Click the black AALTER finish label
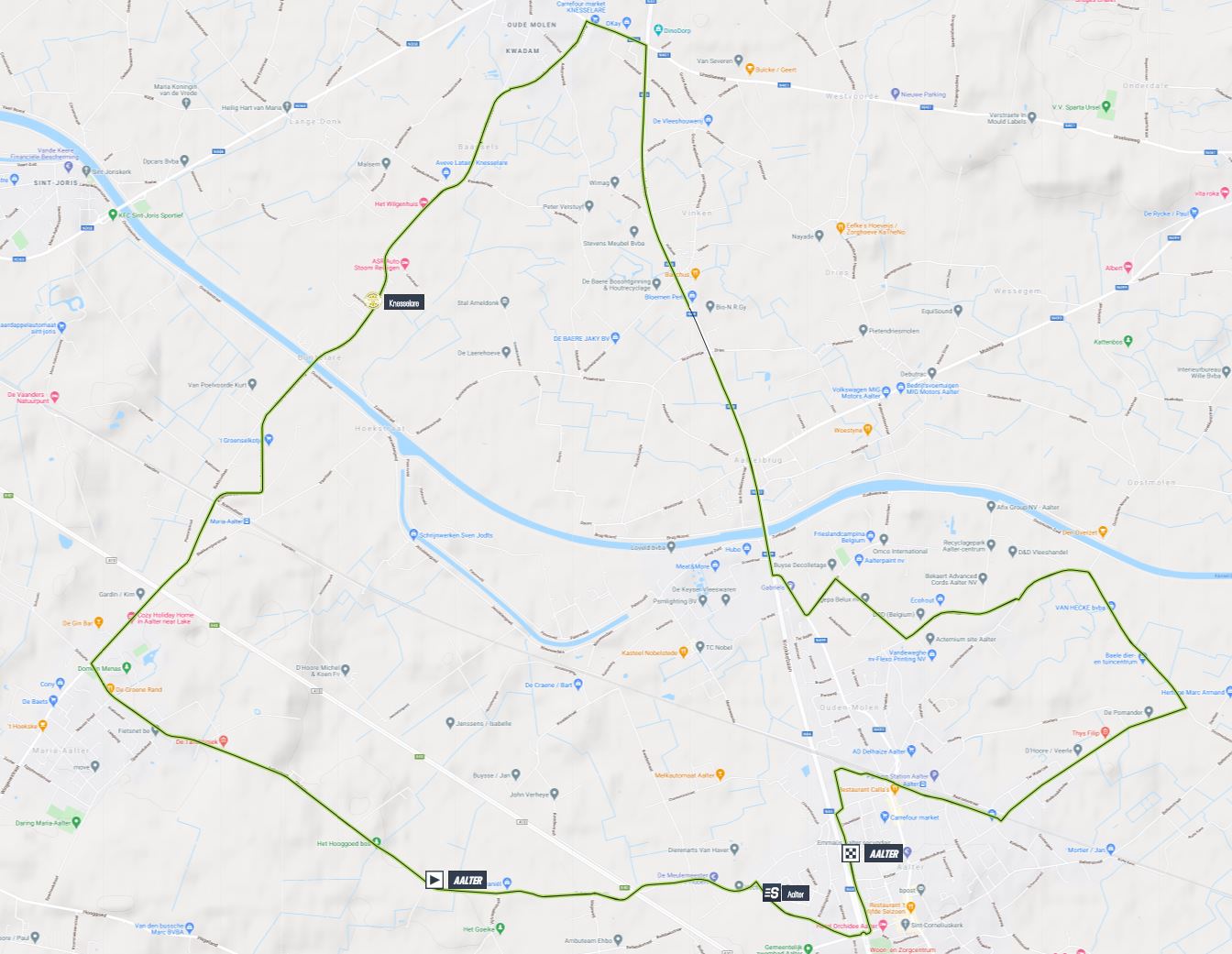This screenshot has height=954, width=1232. pos(884,853)
